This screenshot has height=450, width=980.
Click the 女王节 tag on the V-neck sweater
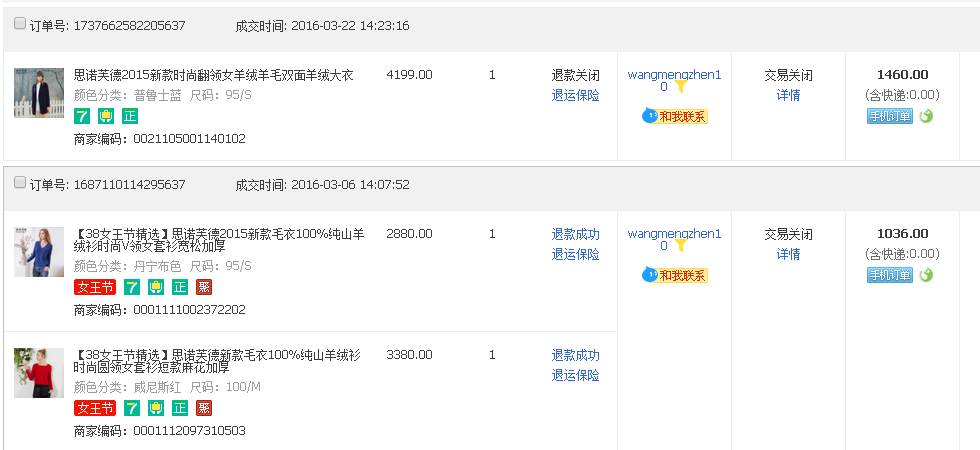coord(95,287)
